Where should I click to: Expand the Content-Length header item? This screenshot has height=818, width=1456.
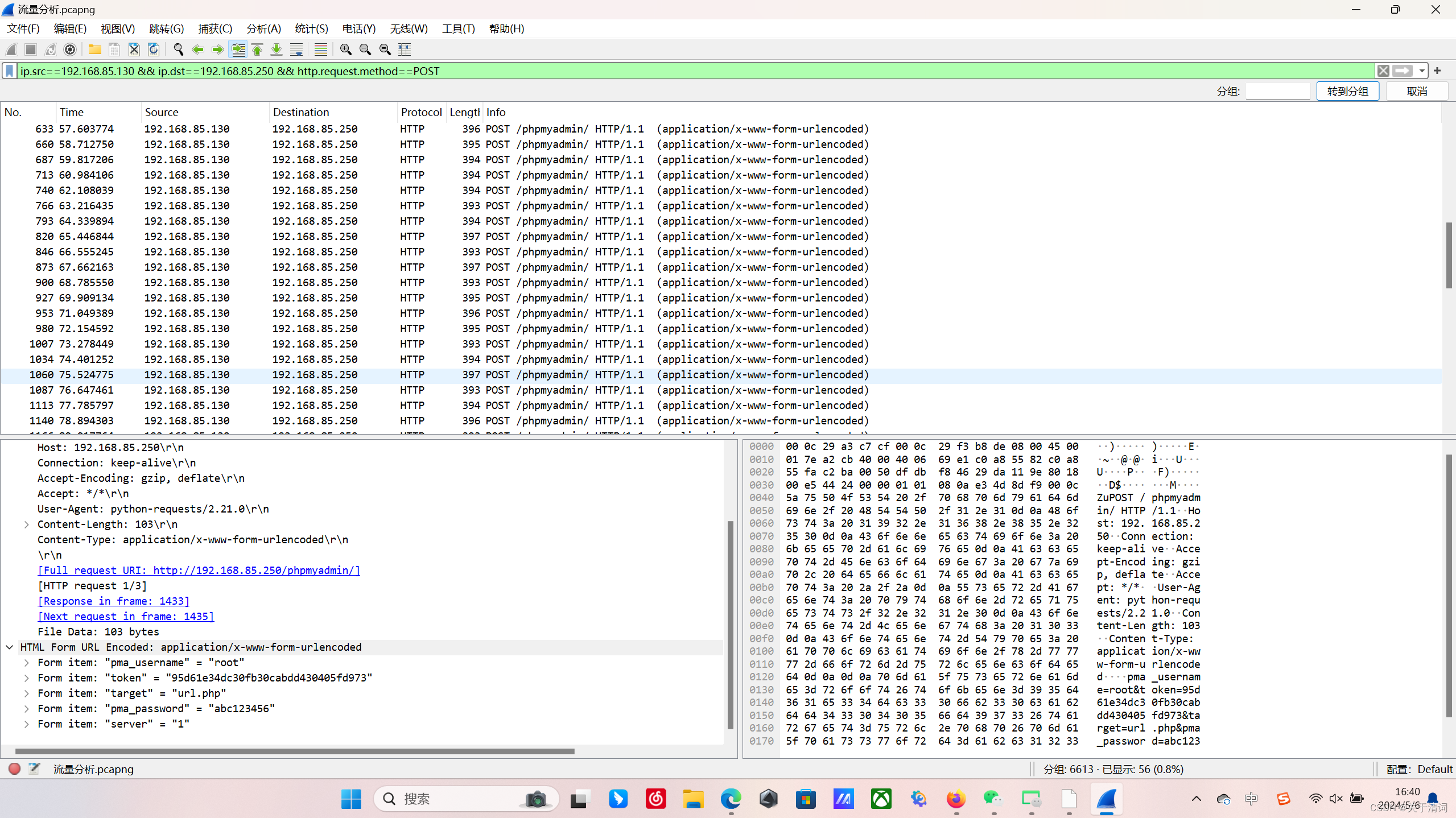tap(26, 524)
